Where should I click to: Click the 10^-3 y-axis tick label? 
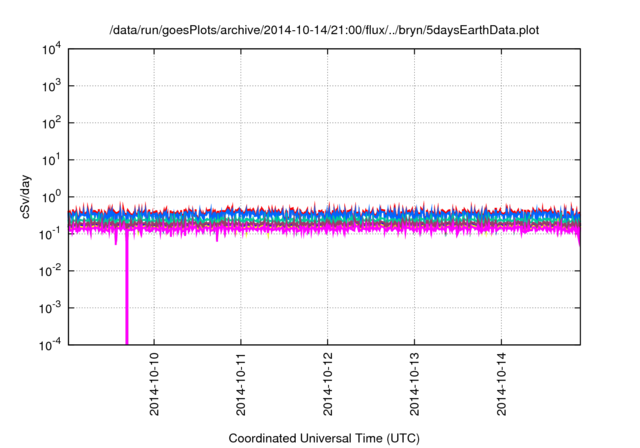(51, 308)
